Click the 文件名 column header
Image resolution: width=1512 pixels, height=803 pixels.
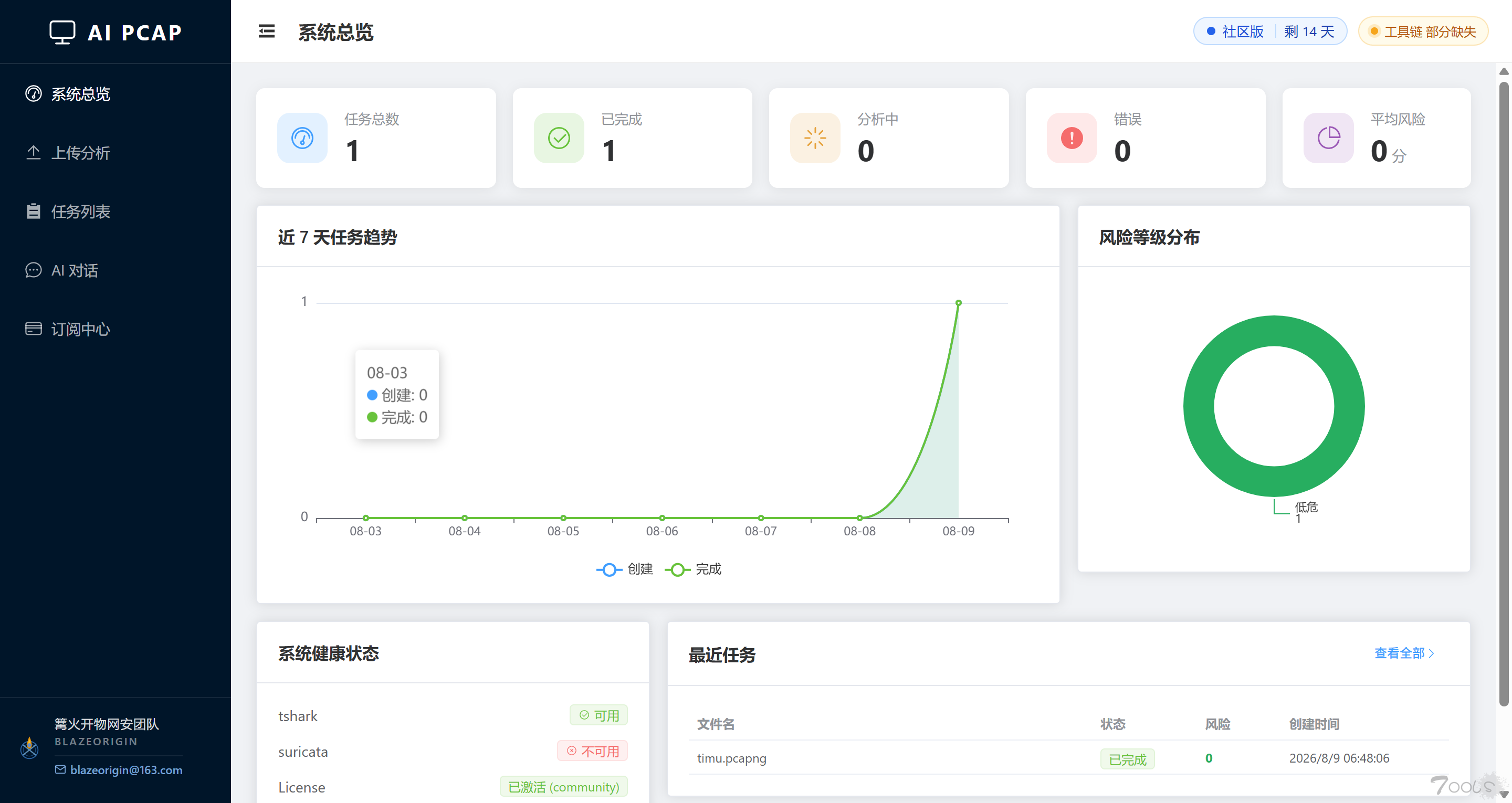[716, 724]
